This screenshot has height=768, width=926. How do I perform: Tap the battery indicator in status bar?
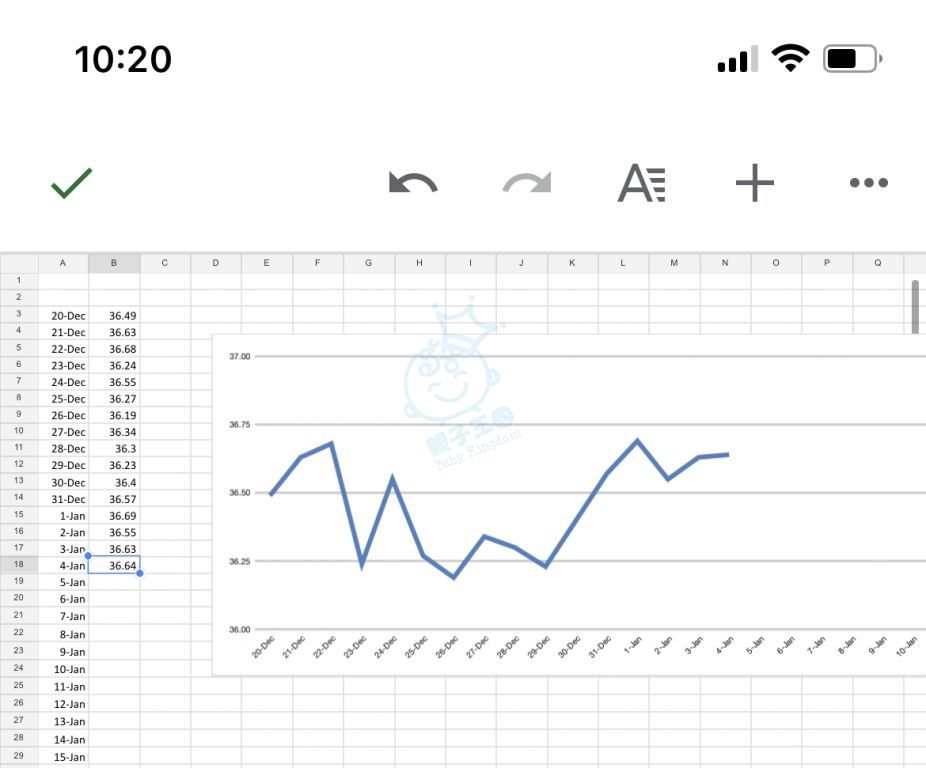click(x=851, y=59)
